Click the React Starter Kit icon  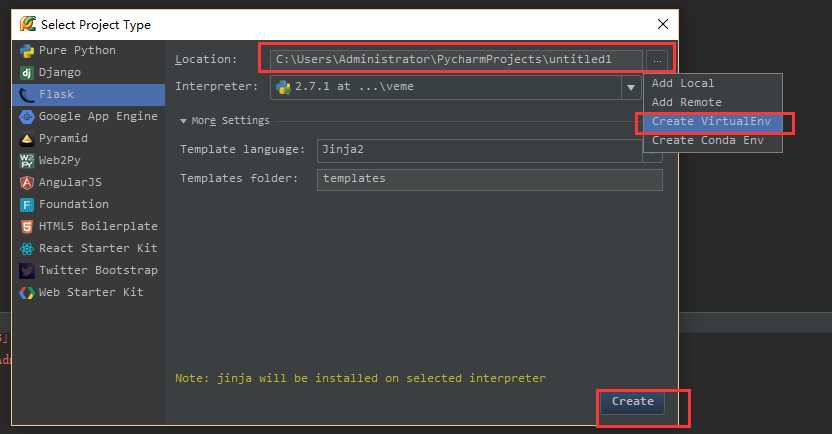pyautogui.click(x=27, y=249)
